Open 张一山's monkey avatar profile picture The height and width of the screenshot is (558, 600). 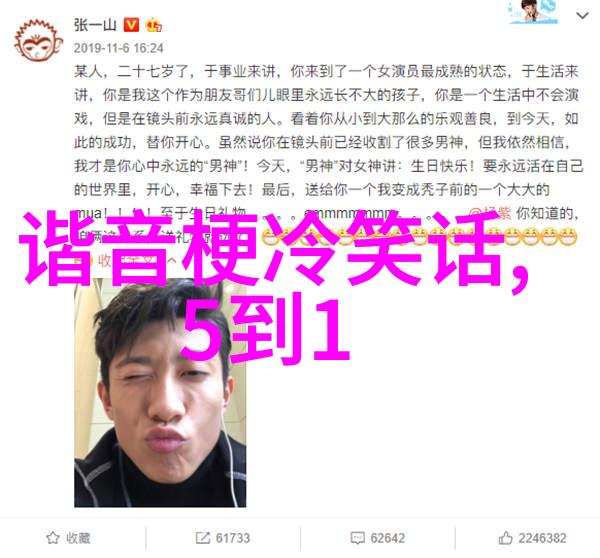38,41
